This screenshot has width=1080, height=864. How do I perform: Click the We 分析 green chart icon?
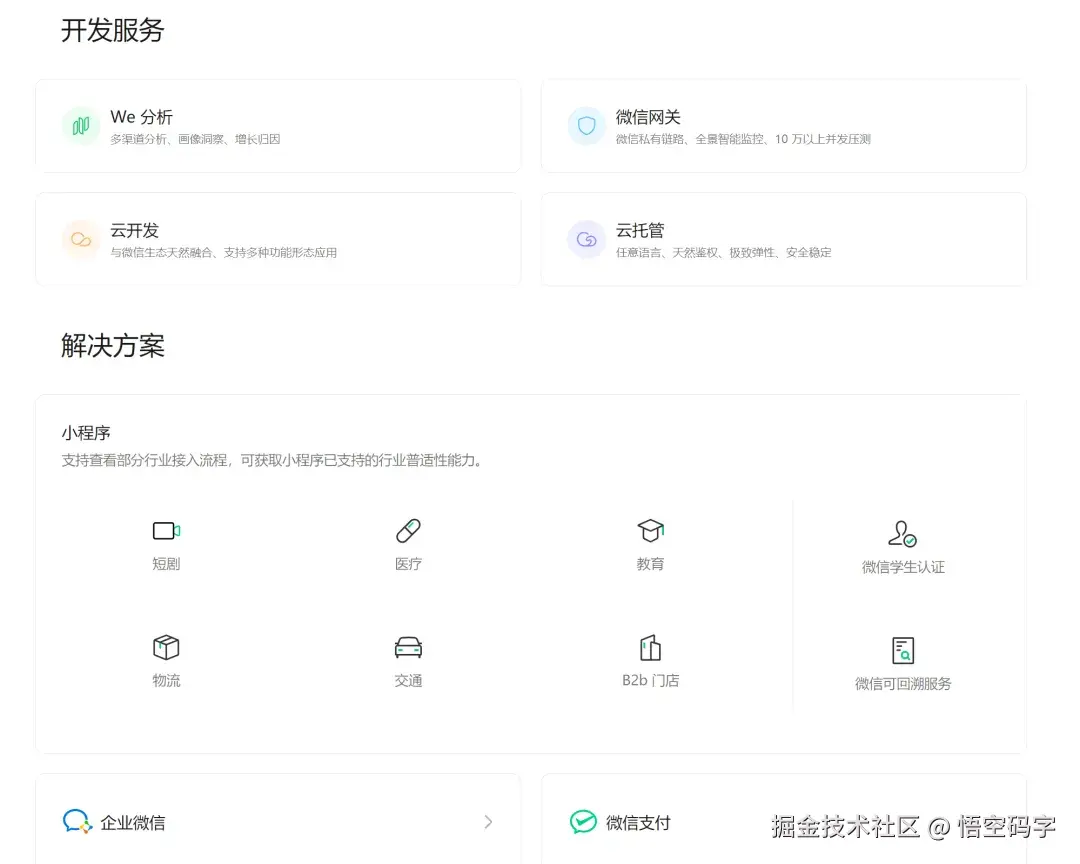click(81, 125)
